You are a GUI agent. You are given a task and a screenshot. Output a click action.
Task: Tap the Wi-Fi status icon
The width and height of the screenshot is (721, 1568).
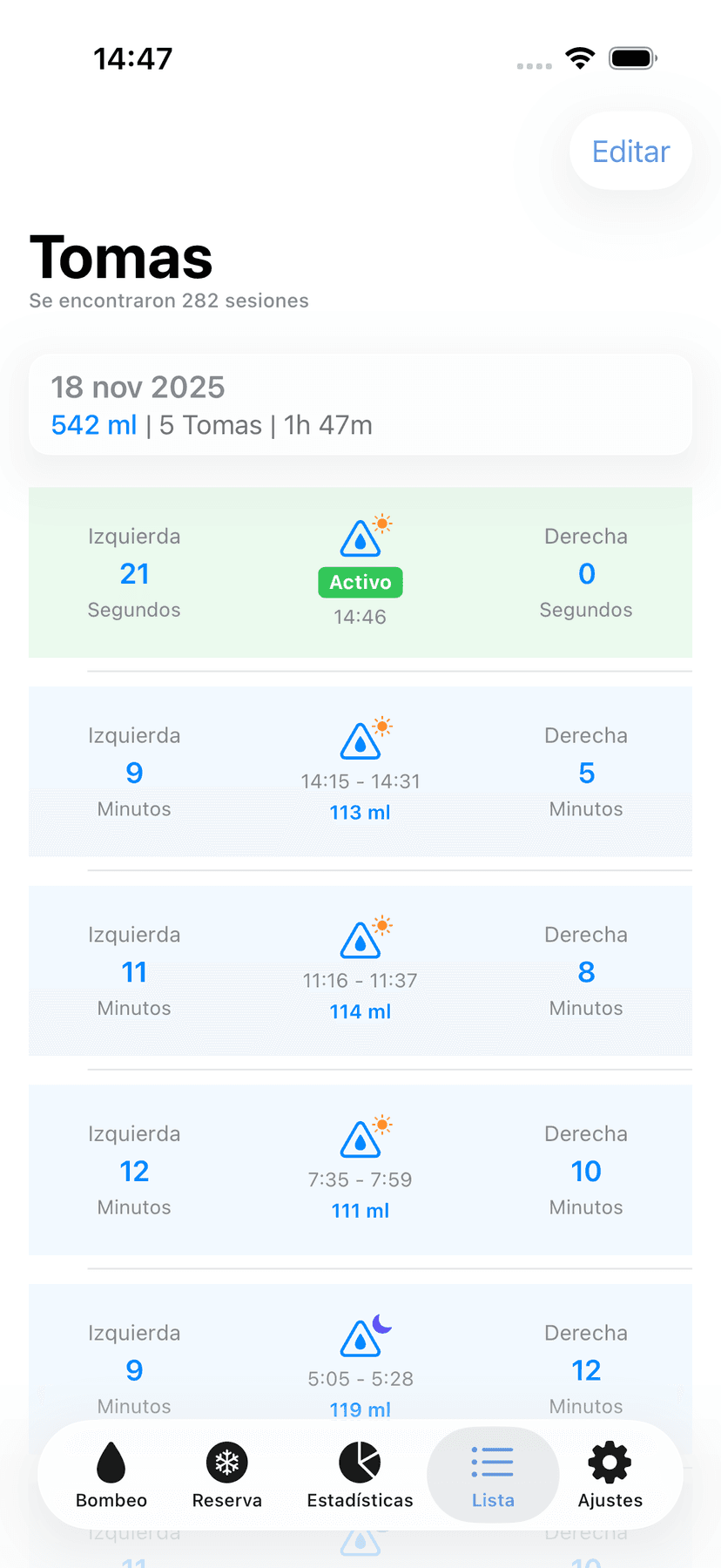pyautogui.click(x=580, y=58)
